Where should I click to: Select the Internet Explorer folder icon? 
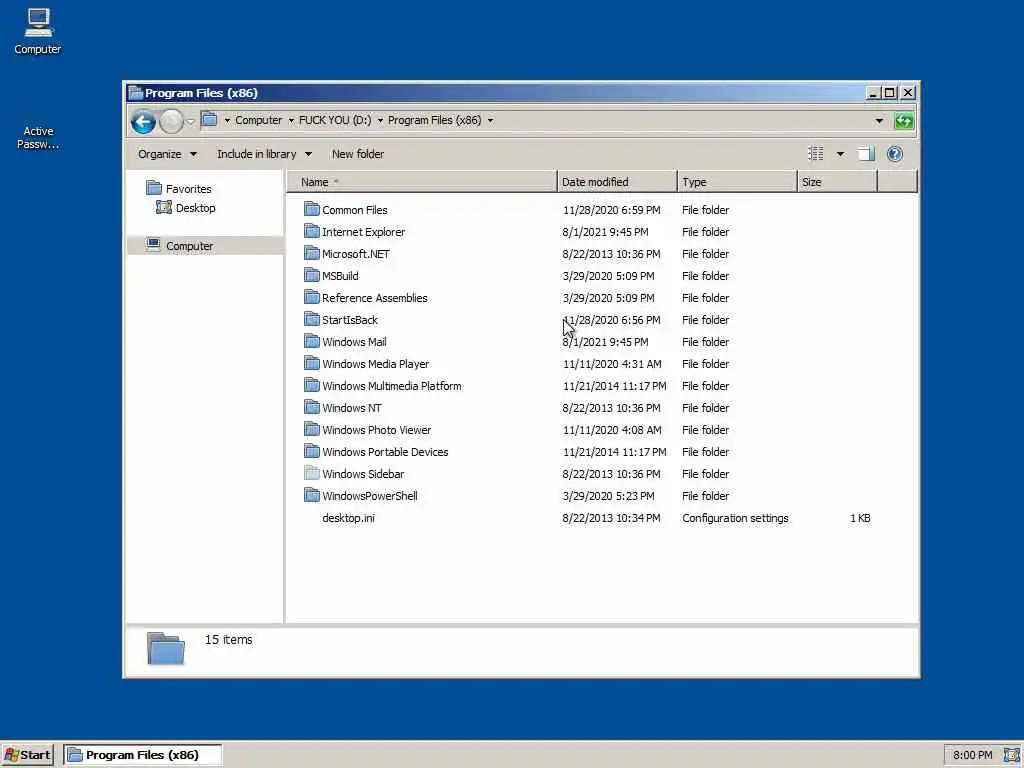[x=312, y=231]
